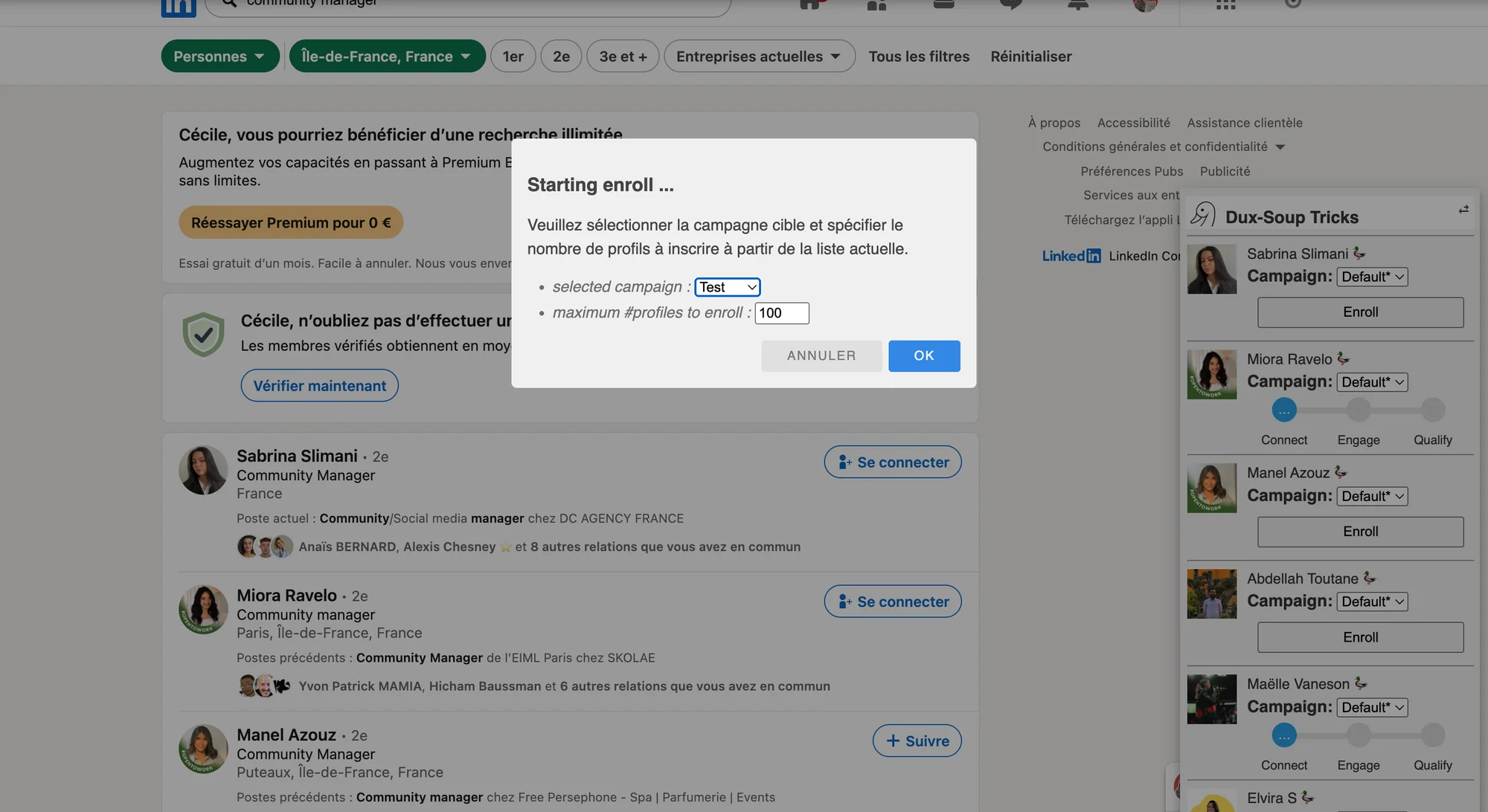Open Manel Azouz's Campaign dropdown in Dux-Soup

pyautogui.click(x=1373, y=496)
